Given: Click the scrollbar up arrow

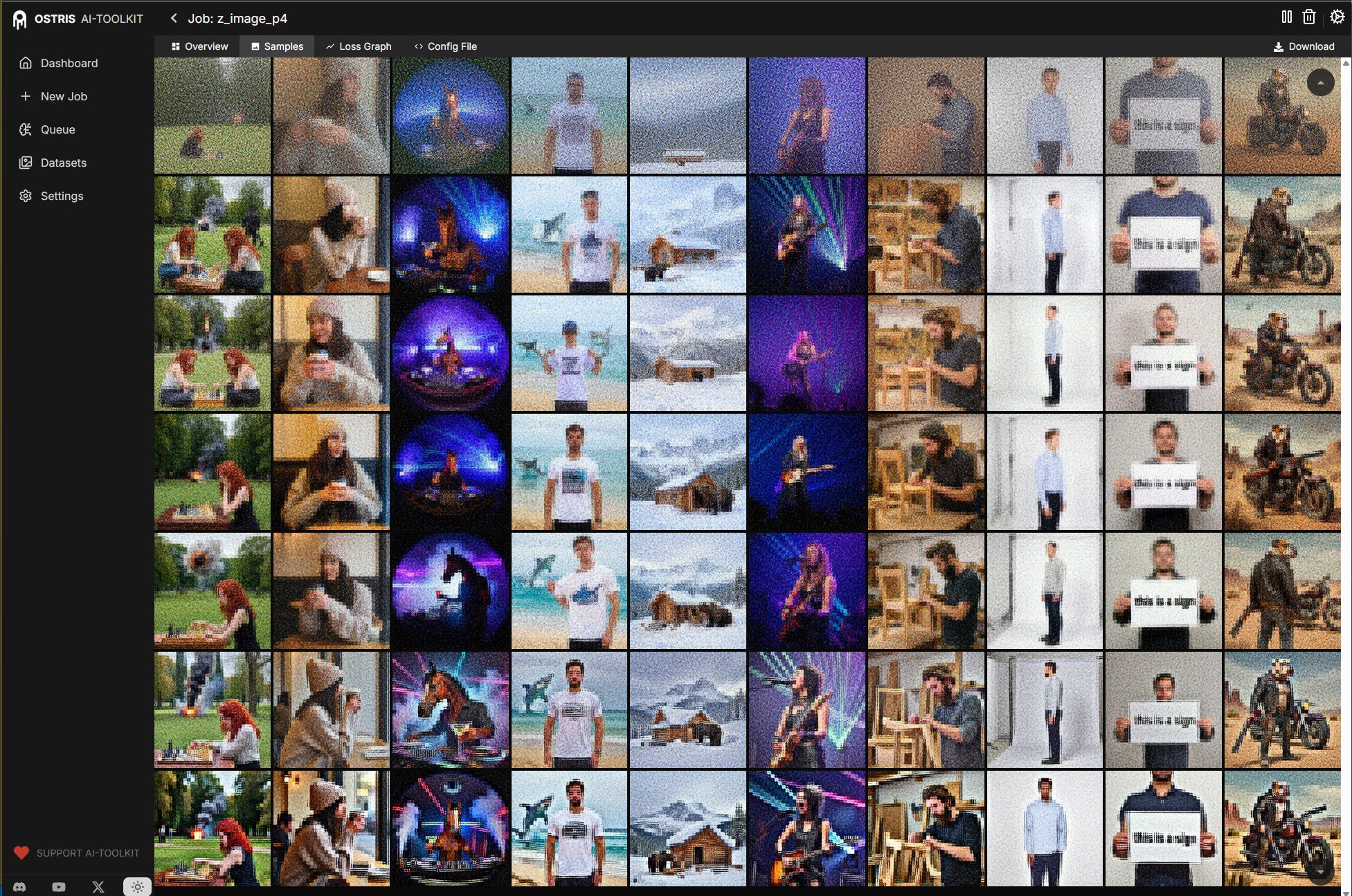Looking at the screenshot, I should click(x=1346, y=63).
